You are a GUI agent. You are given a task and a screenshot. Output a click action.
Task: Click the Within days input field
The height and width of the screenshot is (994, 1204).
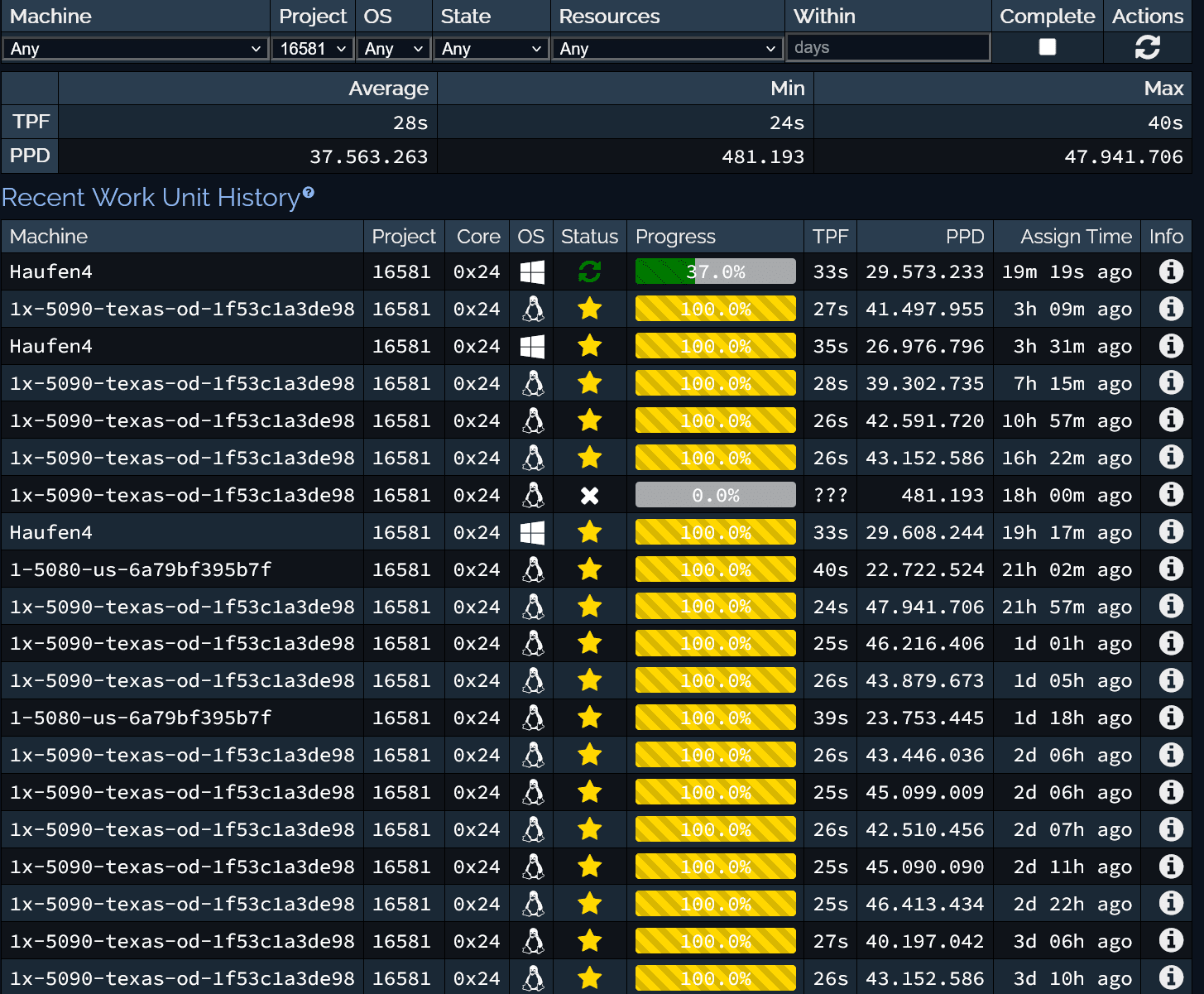(887, 47)
